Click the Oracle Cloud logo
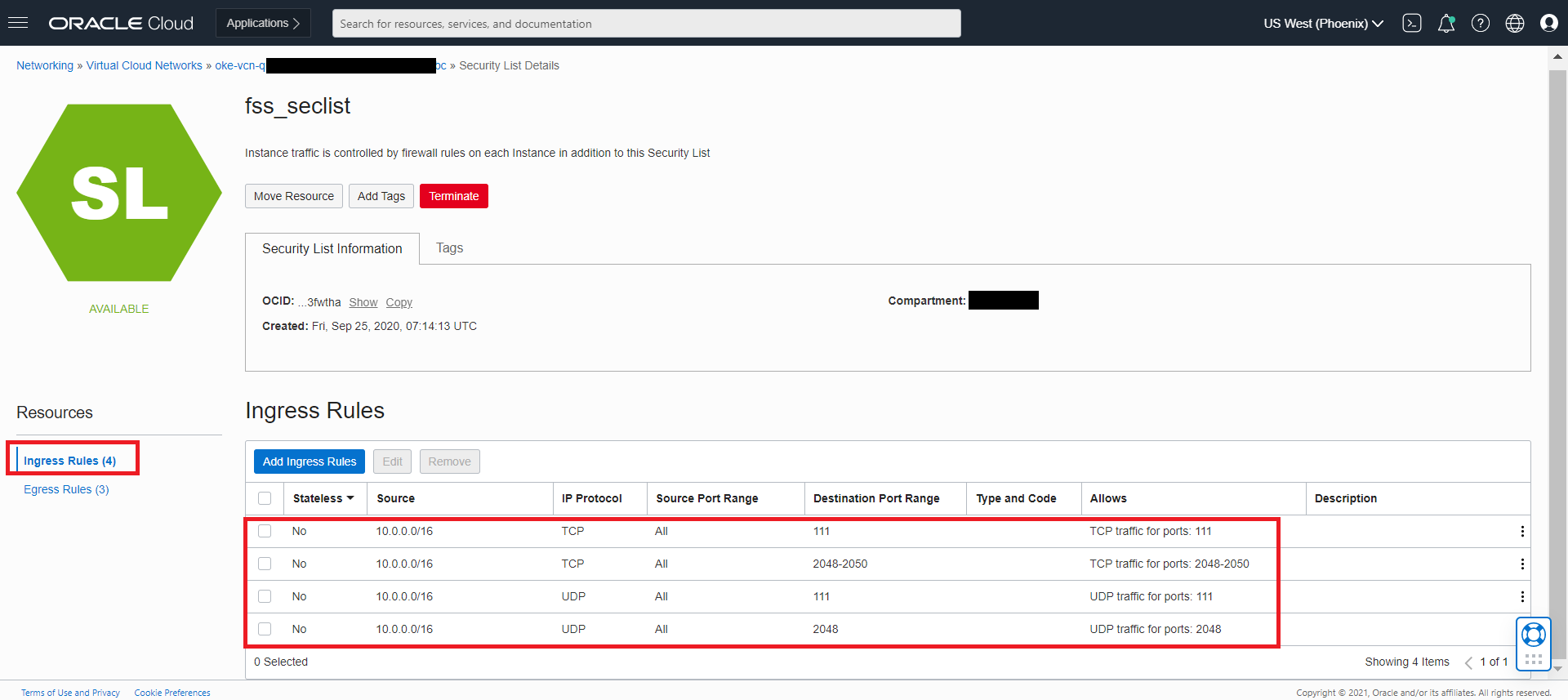Image resolution: width=1568 pixels, height=700 pixels. coord(121,23)
